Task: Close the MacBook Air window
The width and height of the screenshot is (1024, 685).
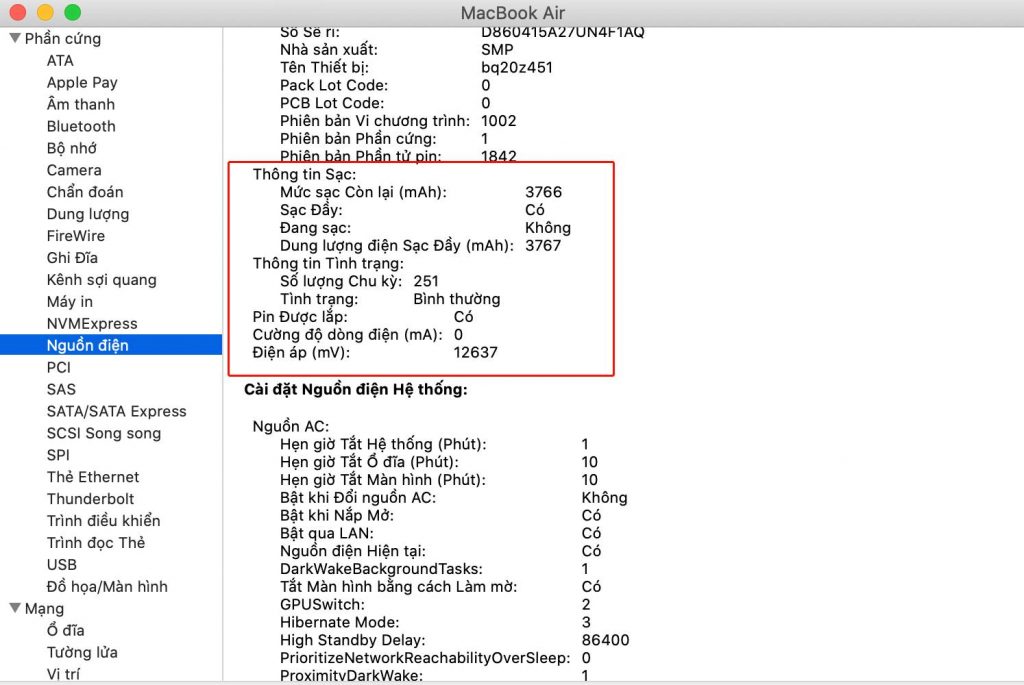Action: tap(18, 12)
